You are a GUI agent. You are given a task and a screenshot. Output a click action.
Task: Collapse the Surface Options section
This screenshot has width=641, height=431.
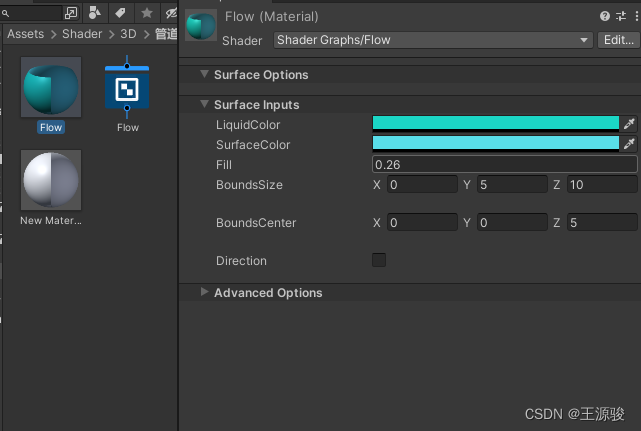pyautogui.click(x=205, y=74)
